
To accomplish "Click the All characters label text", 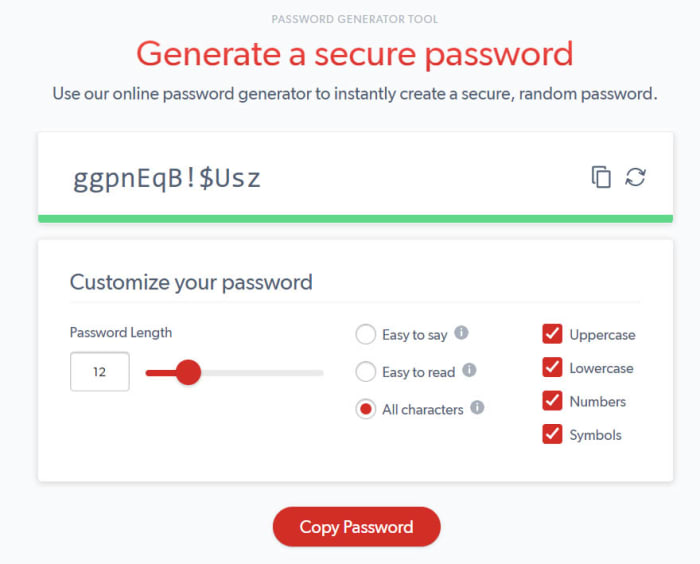I will click(x=423, y=409).
